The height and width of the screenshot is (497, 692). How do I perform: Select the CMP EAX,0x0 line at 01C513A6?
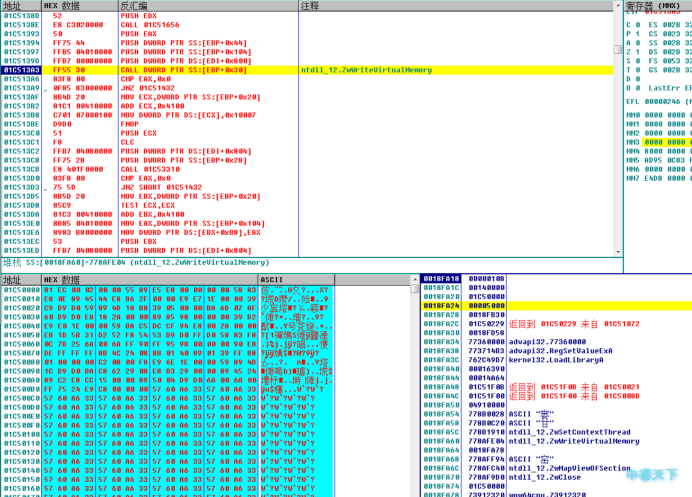(146, 79)
